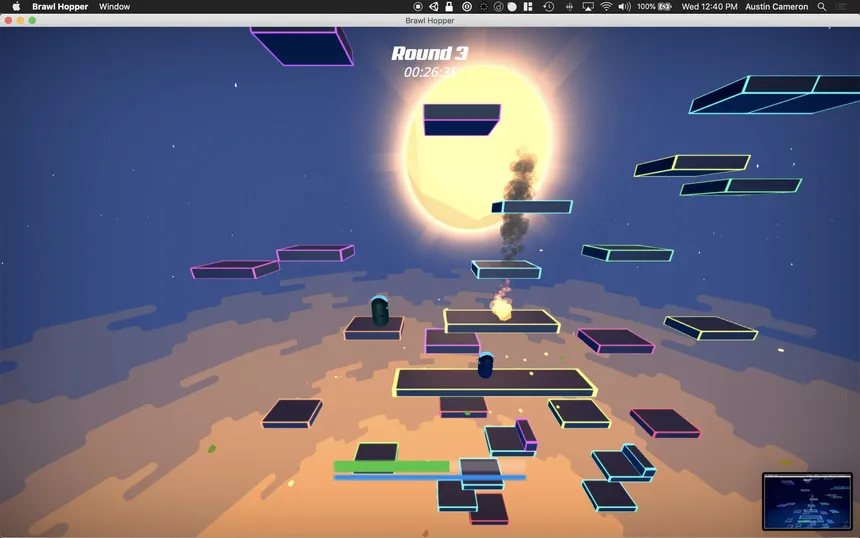Click the minimap thumbnail in corner
This screenshot has height=538, width=860.
(x=807, y=501)
